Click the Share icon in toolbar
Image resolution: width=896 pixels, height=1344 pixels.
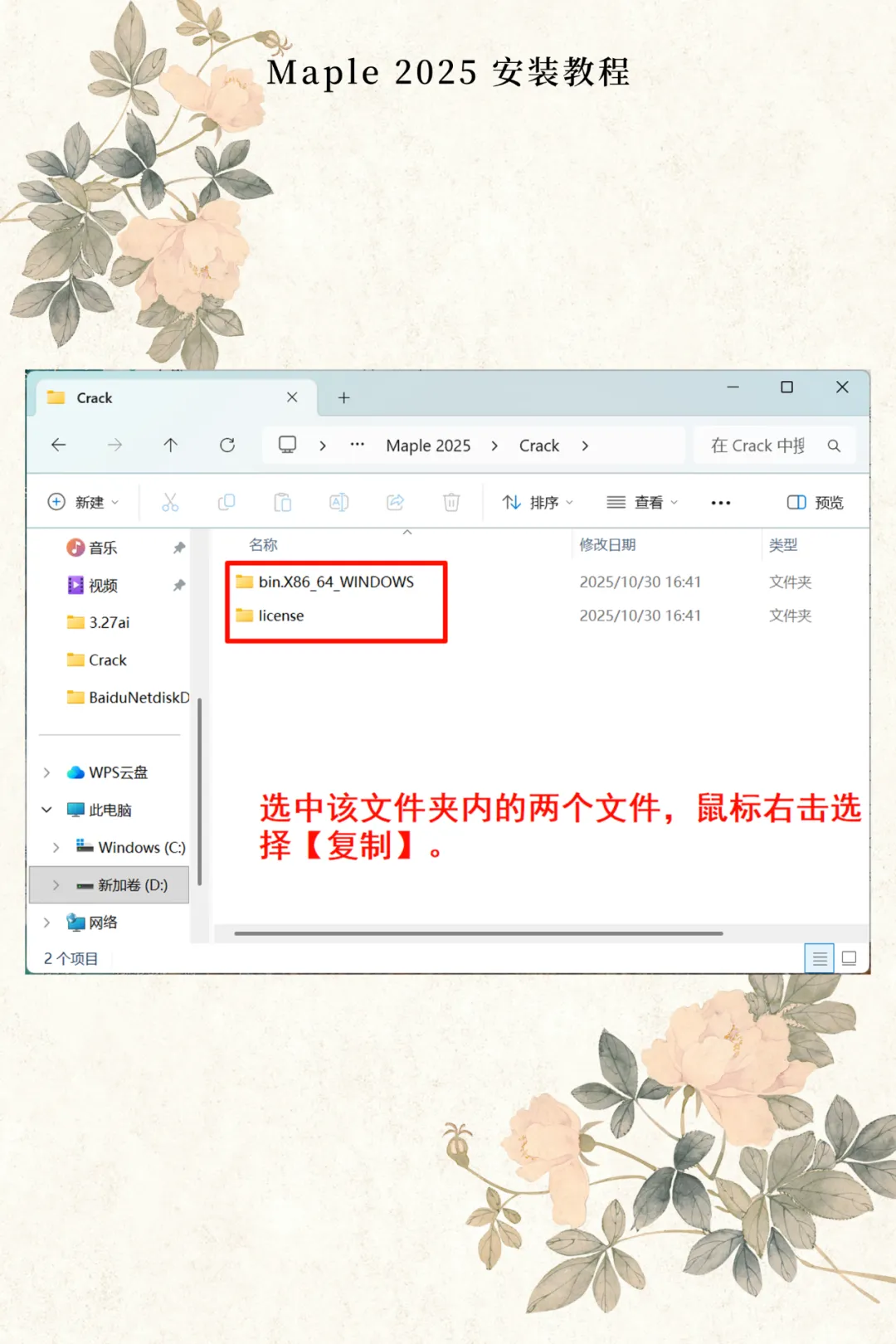pos(396,502)
